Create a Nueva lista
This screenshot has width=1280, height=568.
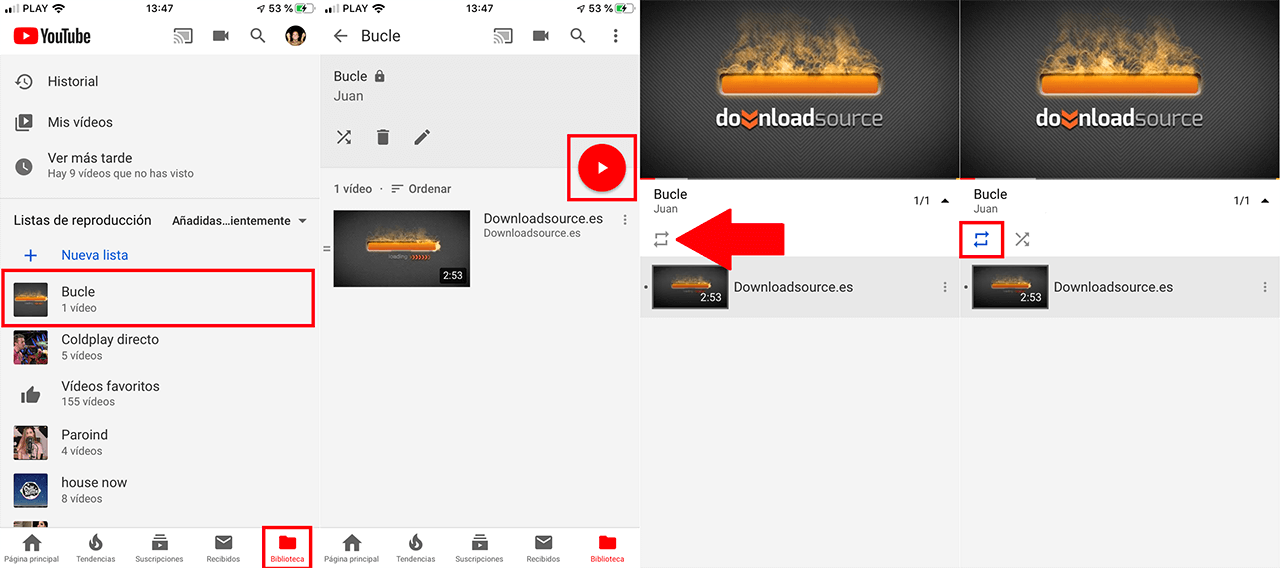pyautogui.click(x=160, y=255)
